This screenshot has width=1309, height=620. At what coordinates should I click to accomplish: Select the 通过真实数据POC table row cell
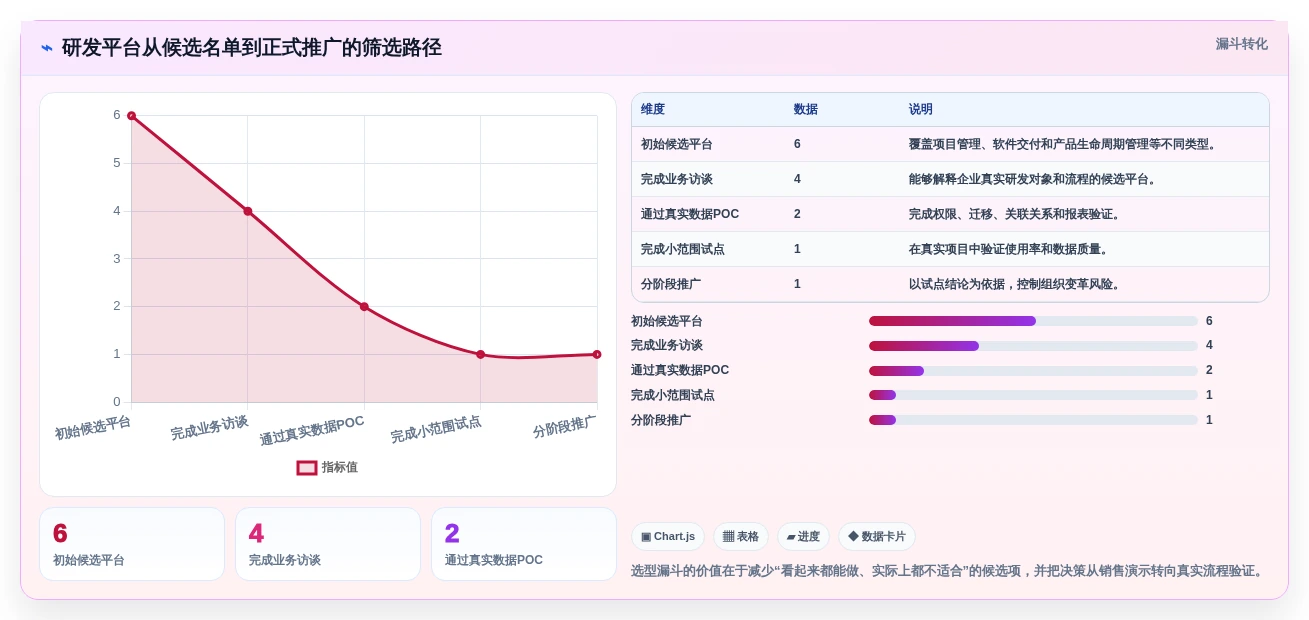pyautogui.click(x=690, y=214)
